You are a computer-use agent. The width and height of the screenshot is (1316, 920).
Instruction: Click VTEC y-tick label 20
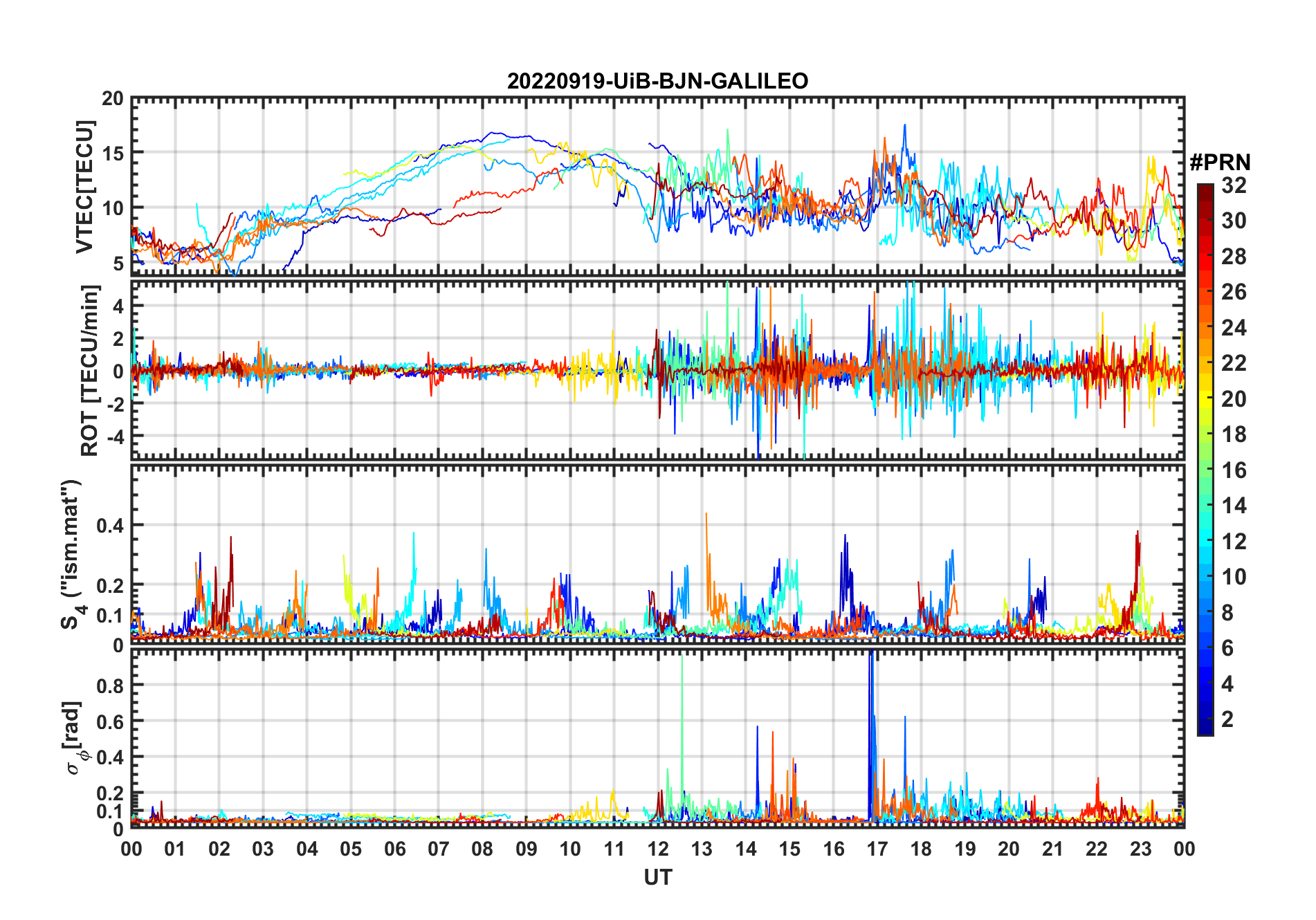[113, 99]
